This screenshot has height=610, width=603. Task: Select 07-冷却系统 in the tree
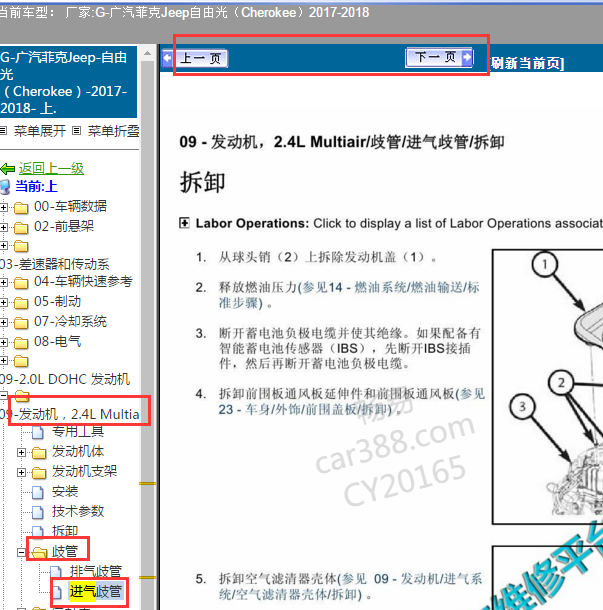(70, 321)
